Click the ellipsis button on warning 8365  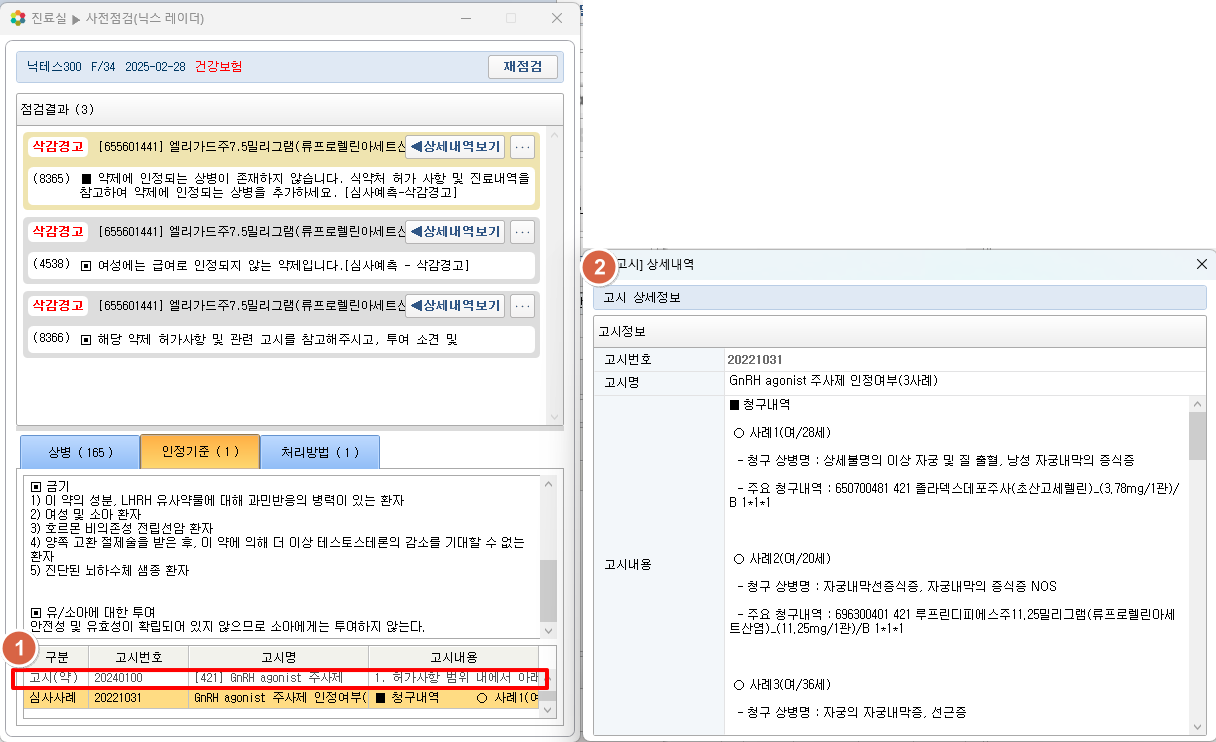tap(522, 147)
